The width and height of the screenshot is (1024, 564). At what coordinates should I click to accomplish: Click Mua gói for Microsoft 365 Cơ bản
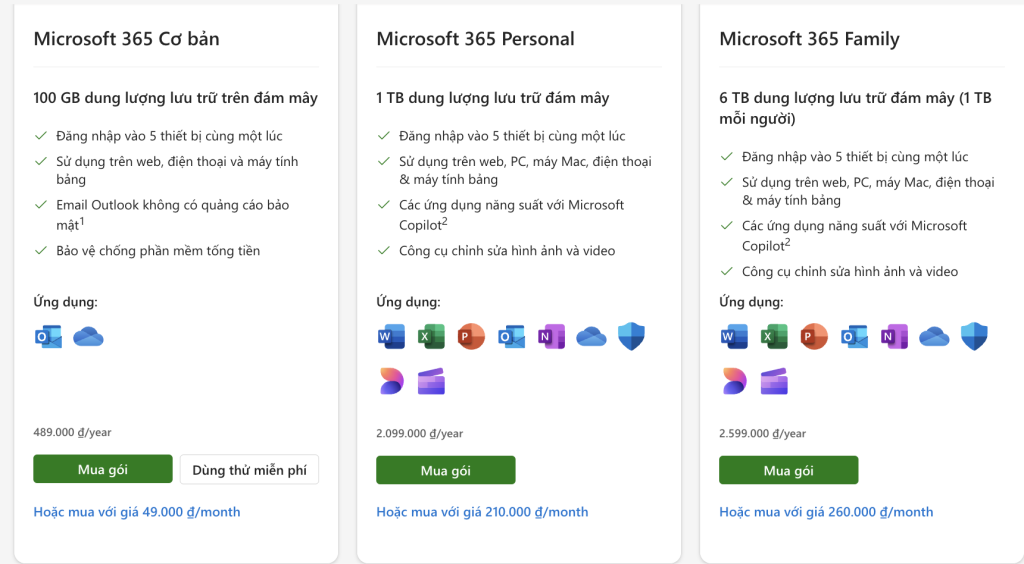click(x=103, y=469)
